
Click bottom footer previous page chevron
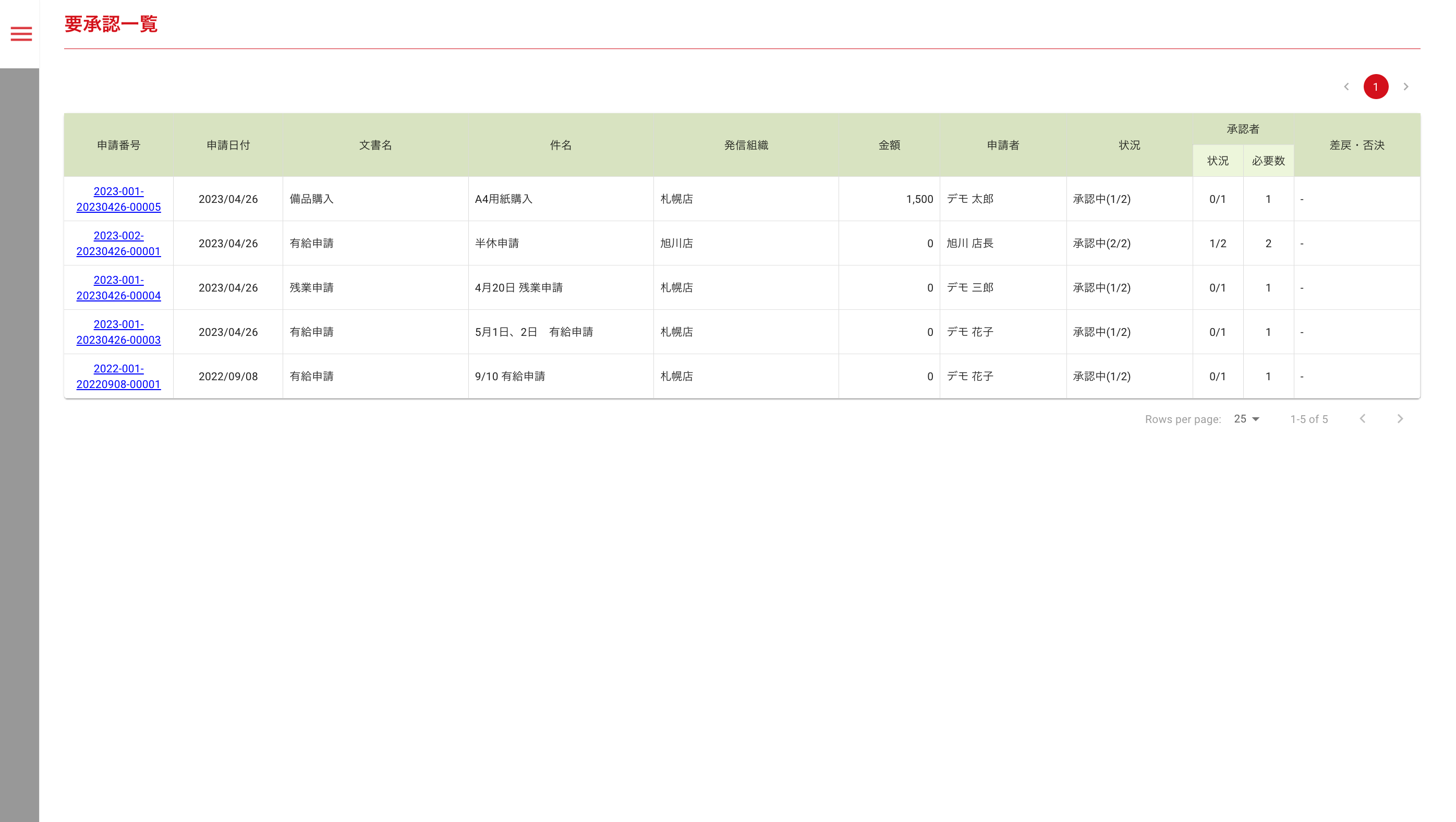1363,418
